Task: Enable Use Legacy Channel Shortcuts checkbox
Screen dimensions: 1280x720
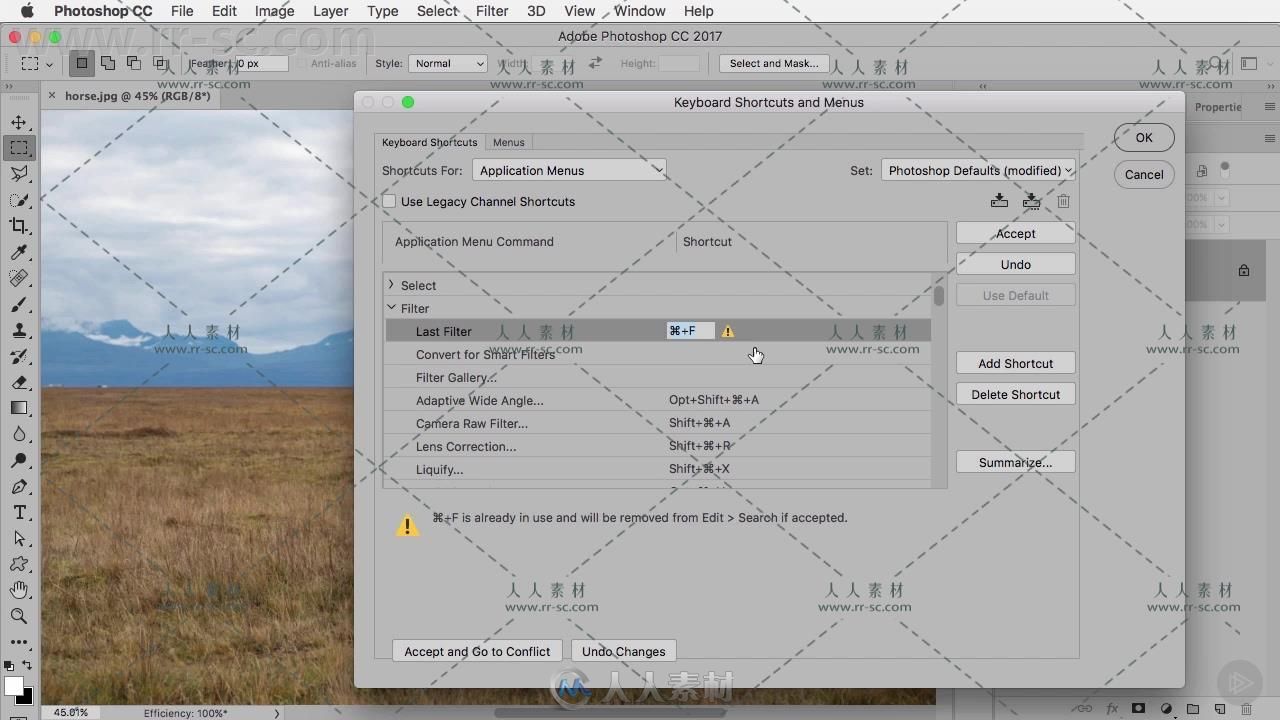Action: pos(389,201)
